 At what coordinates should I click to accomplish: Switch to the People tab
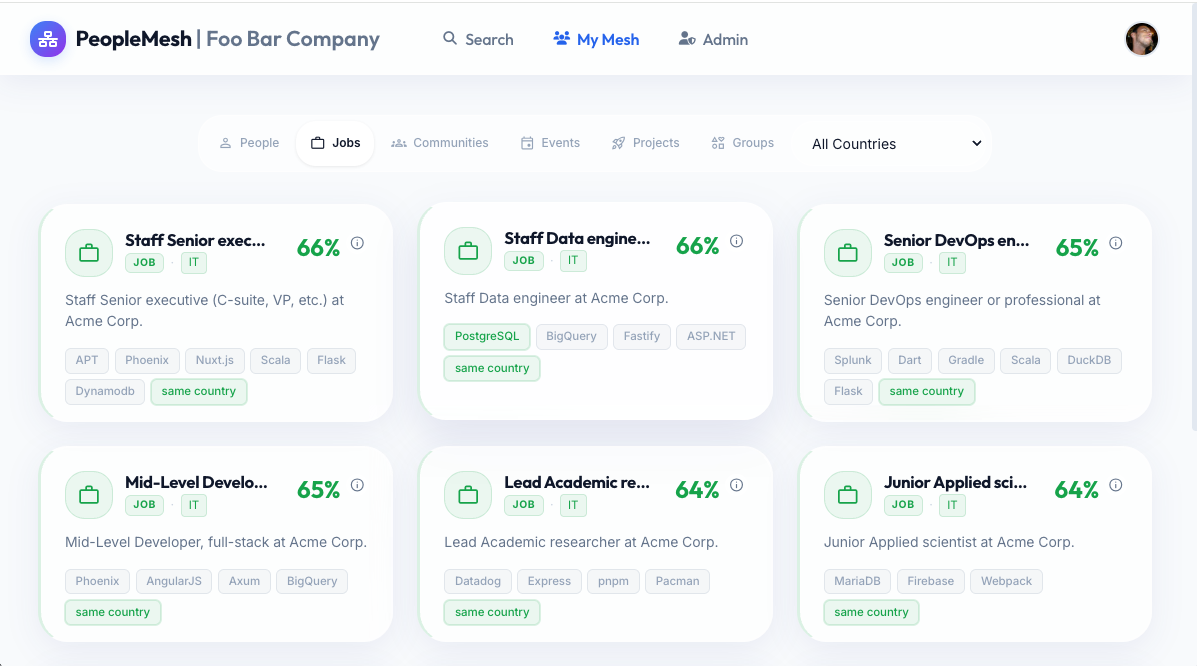click(249, 143)
